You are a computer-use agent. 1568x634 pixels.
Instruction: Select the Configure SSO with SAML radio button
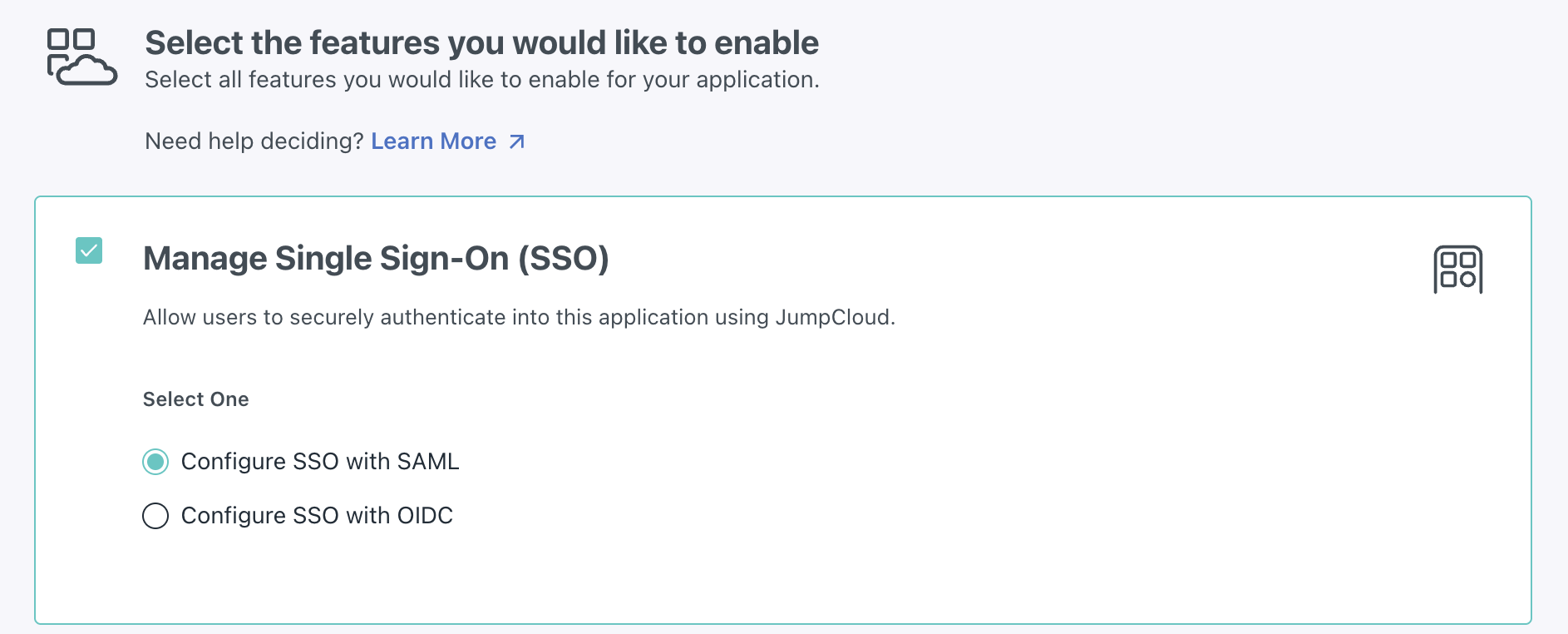pos(155,462)
